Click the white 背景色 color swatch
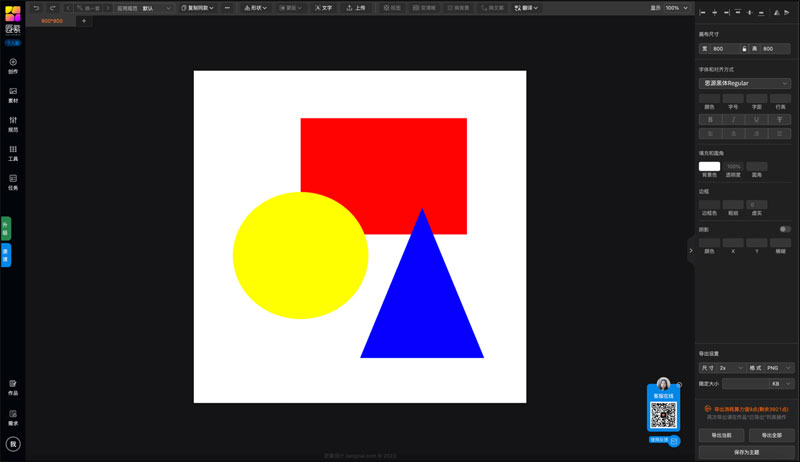The image size is (800, 462). [709, 166]
